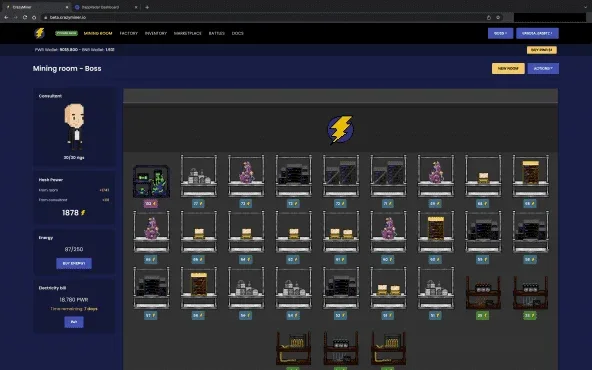The height and width of the screenshot is (370, 592).
Task: Select the single gold box rig labeled 63
Action: point(293,231)
